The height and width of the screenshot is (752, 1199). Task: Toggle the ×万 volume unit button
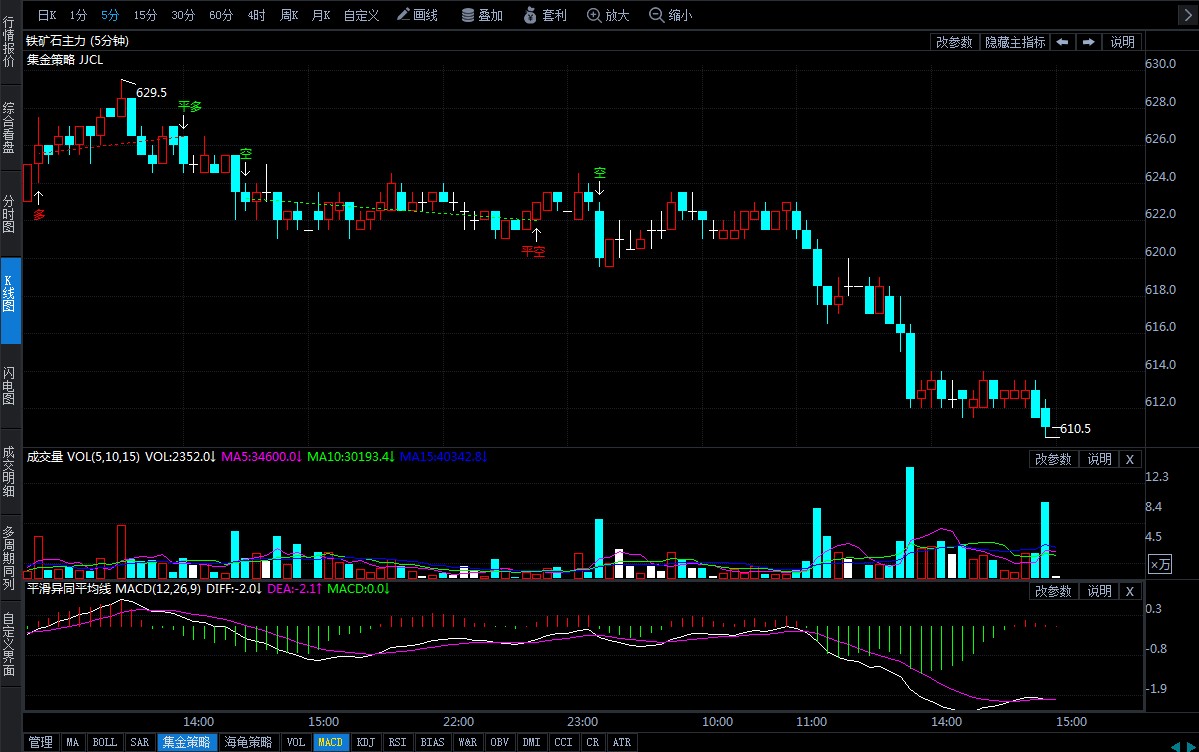(x=1160, y=565)
